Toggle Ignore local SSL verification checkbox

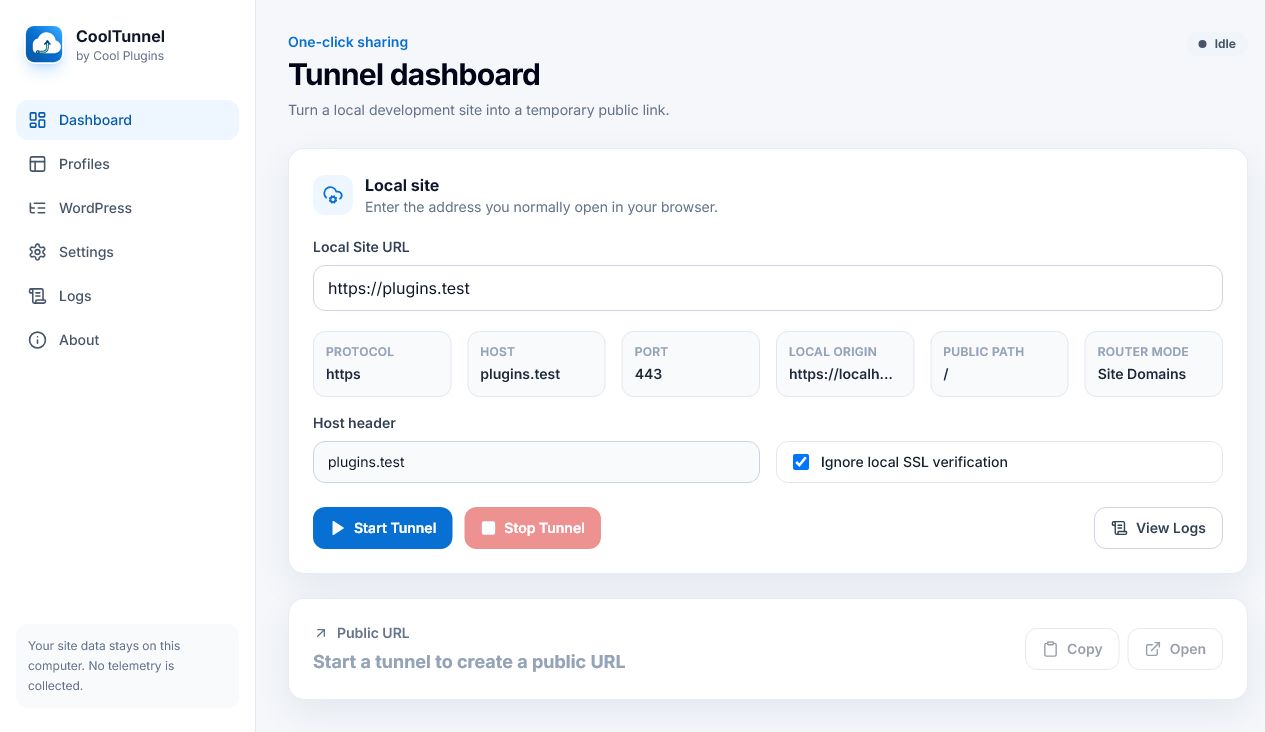801,462
